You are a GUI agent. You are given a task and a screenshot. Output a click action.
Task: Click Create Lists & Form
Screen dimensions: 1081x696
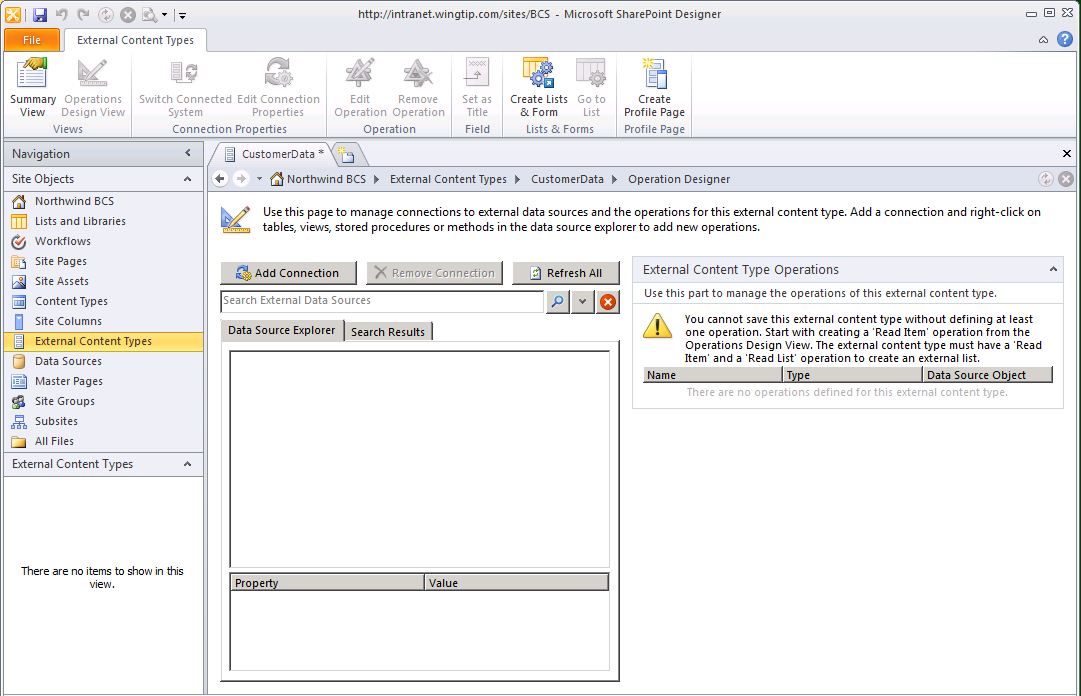(538, 88)
